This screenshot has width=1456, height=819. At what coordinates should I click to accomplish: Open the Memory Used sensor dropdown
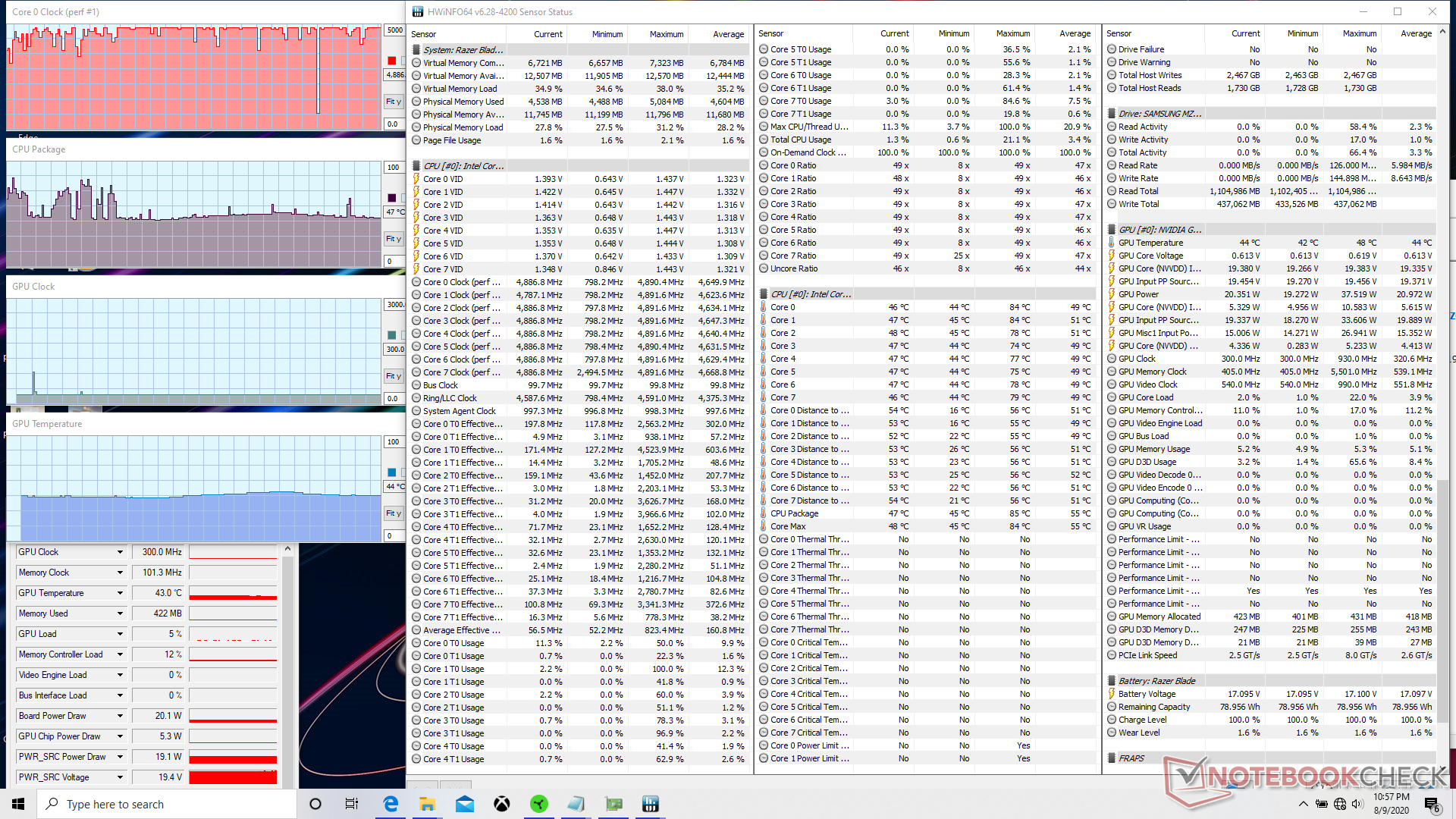[120, 613]
